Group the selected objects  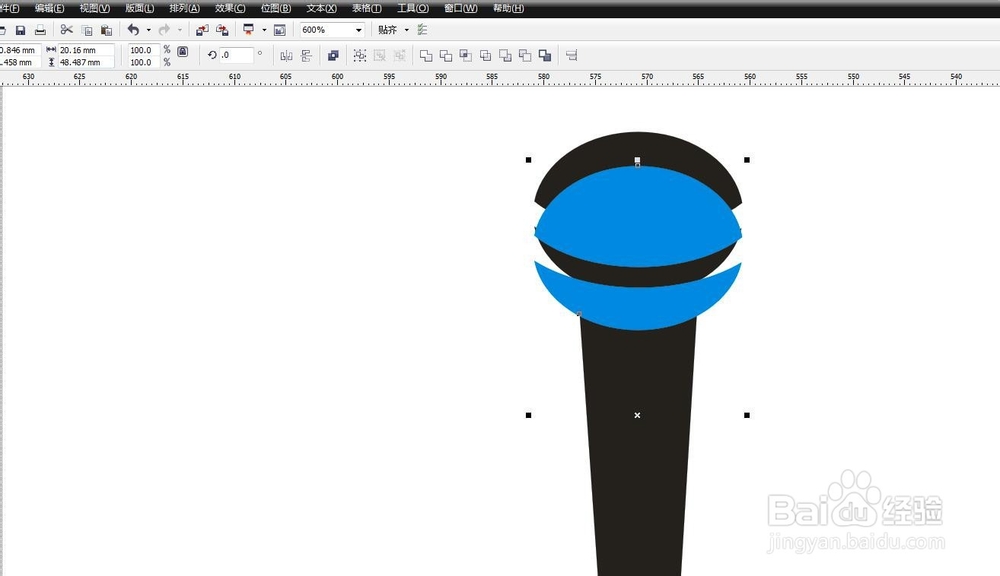[360, 55]
